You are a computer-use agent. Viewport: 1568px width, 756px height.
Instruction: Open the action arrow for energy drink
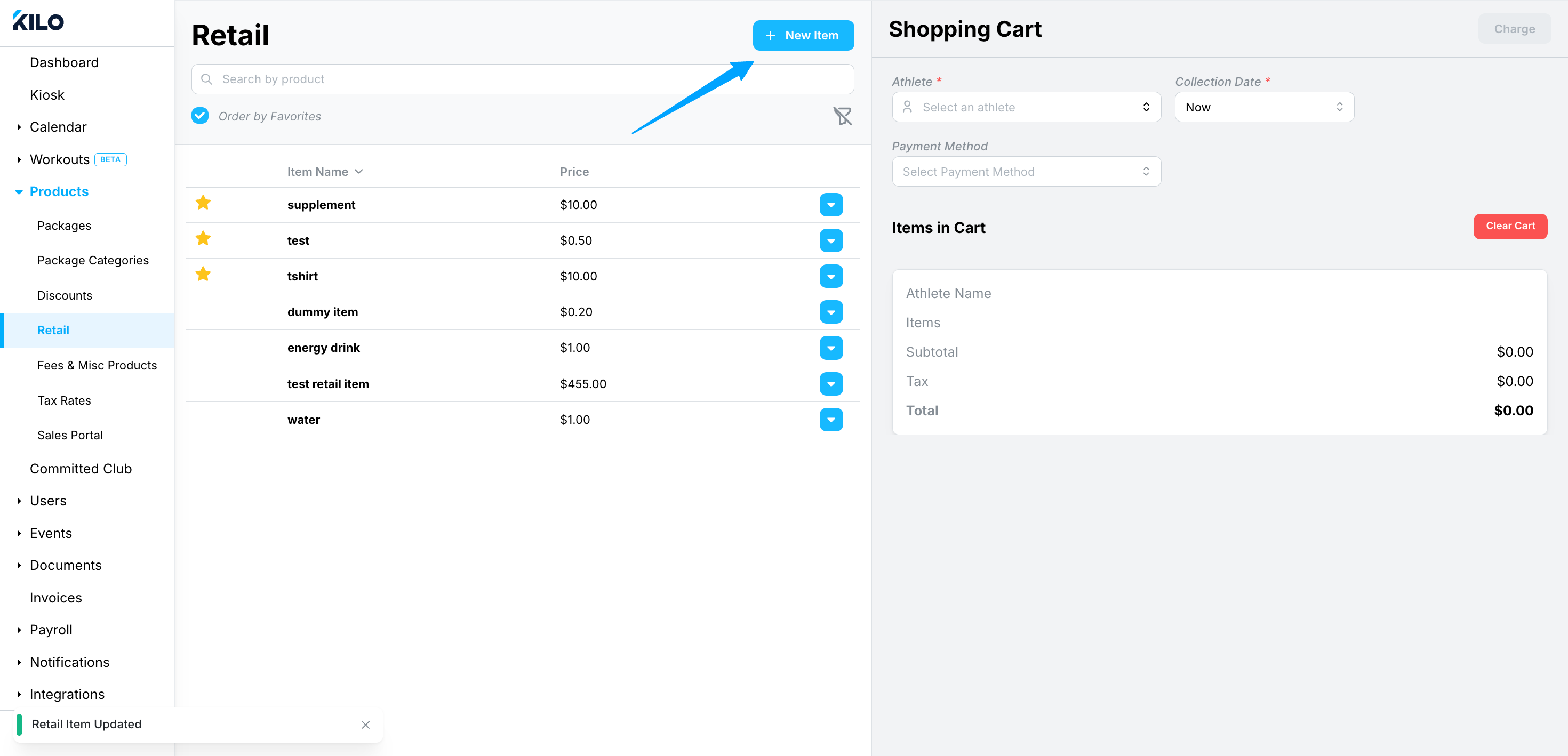[831, 348]
